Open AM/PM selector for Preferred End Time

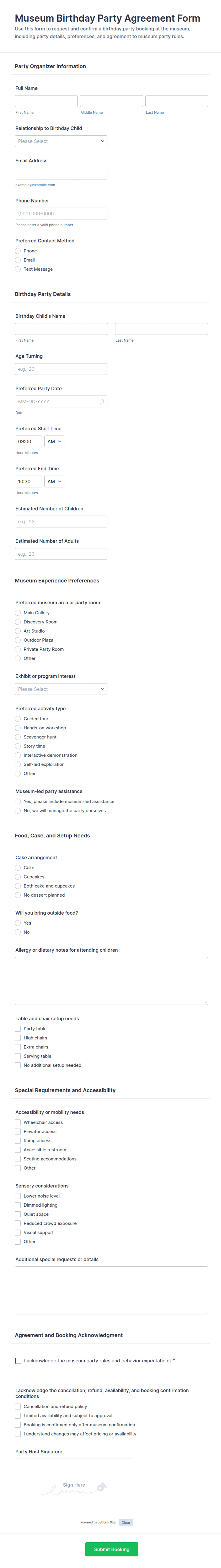pyautogui.click(x=54, y=482)
